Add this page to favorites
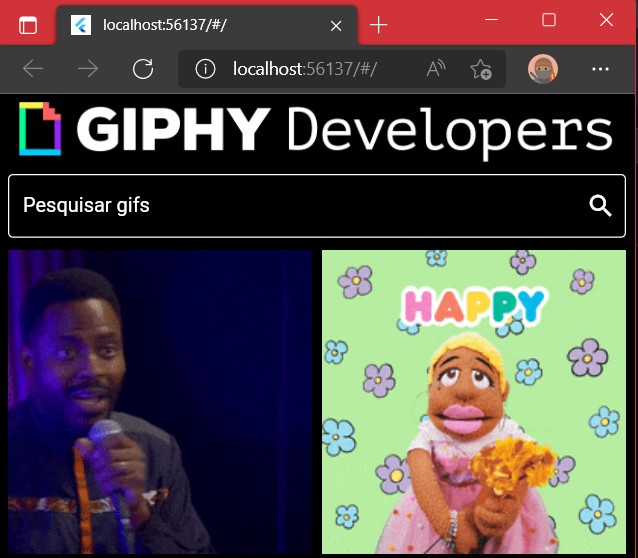 coord(481,69)
